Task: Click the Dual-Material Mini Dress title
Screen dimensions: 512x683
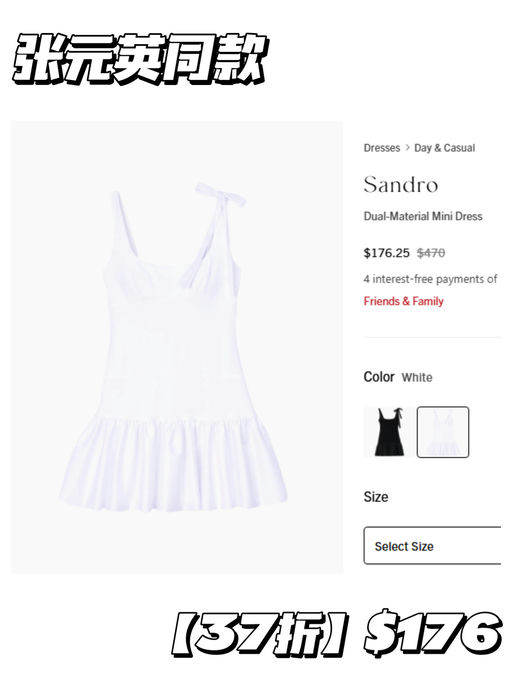Action: tap(423, 216)
